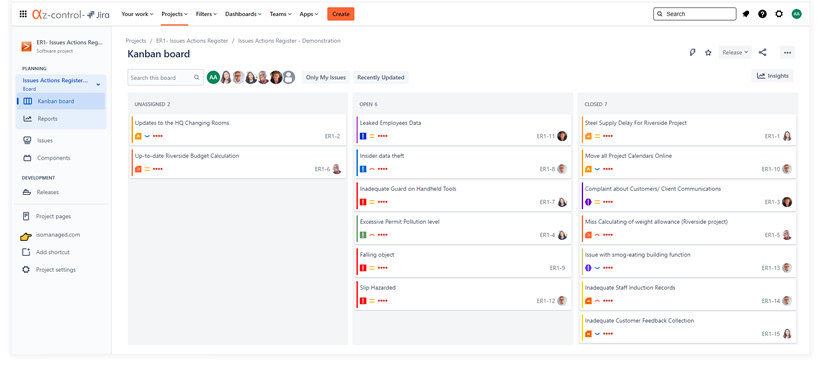Click assignee avatar on Slip Hazarded card
Image resolution: width=820 pixels, height=365 pixels.
coord(562,301)
